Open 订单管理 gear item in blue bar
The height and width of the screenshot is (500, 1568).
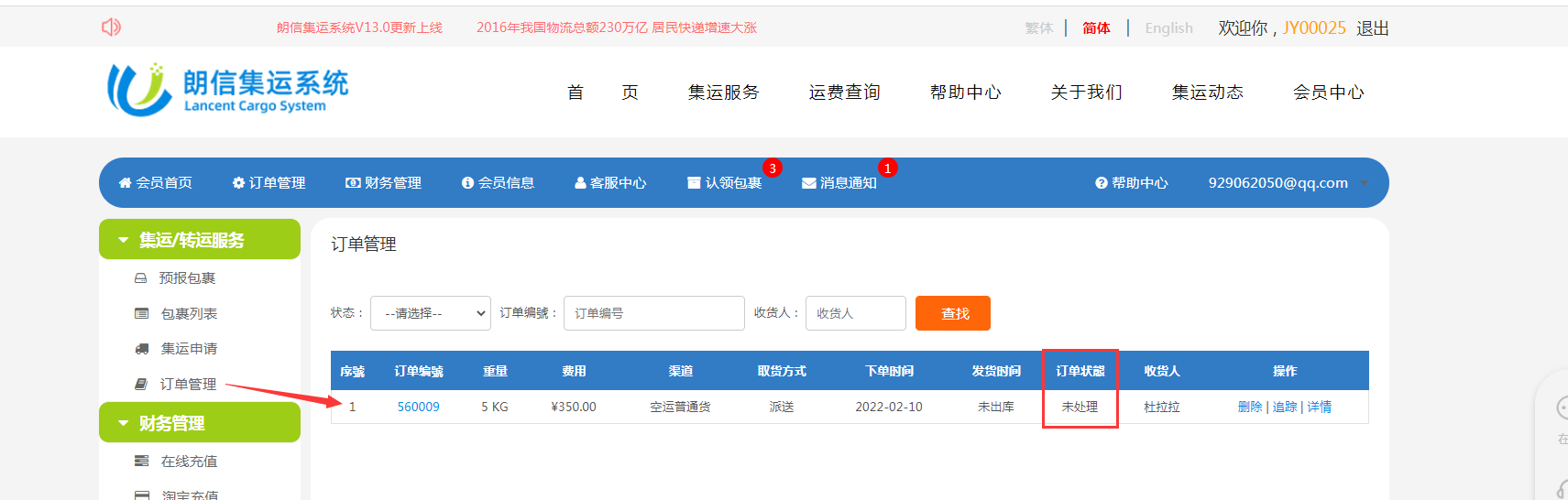coord(269,183)
